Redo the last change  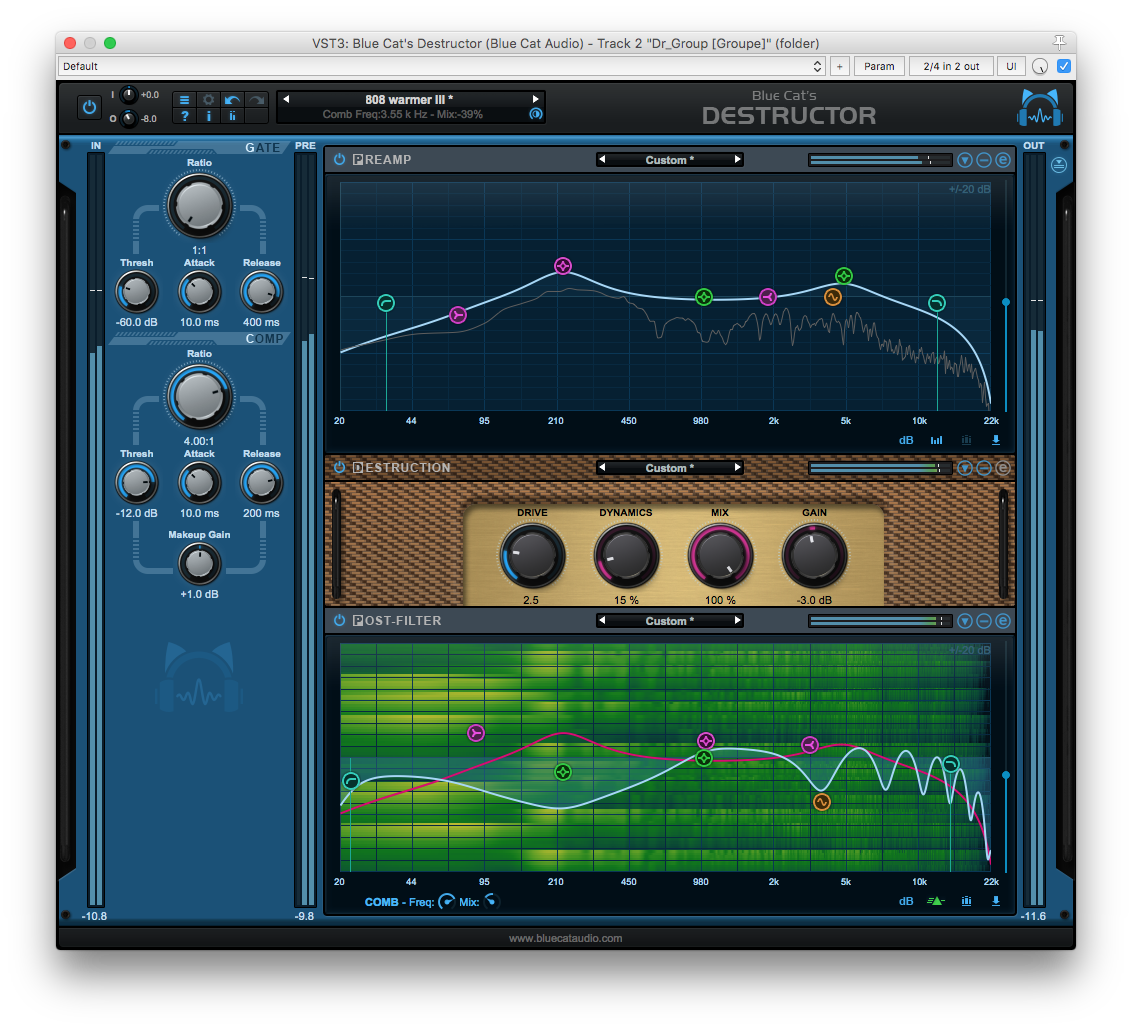pyautogui.click(x=256, y=99)
